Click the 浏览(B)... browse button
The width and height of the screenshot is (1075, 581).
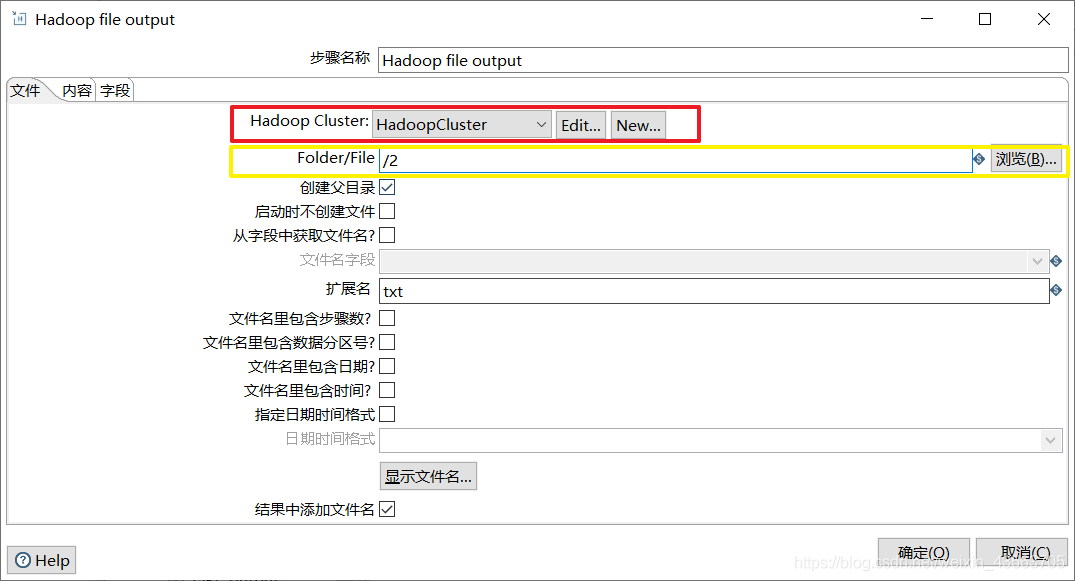tap(1026, 159)
